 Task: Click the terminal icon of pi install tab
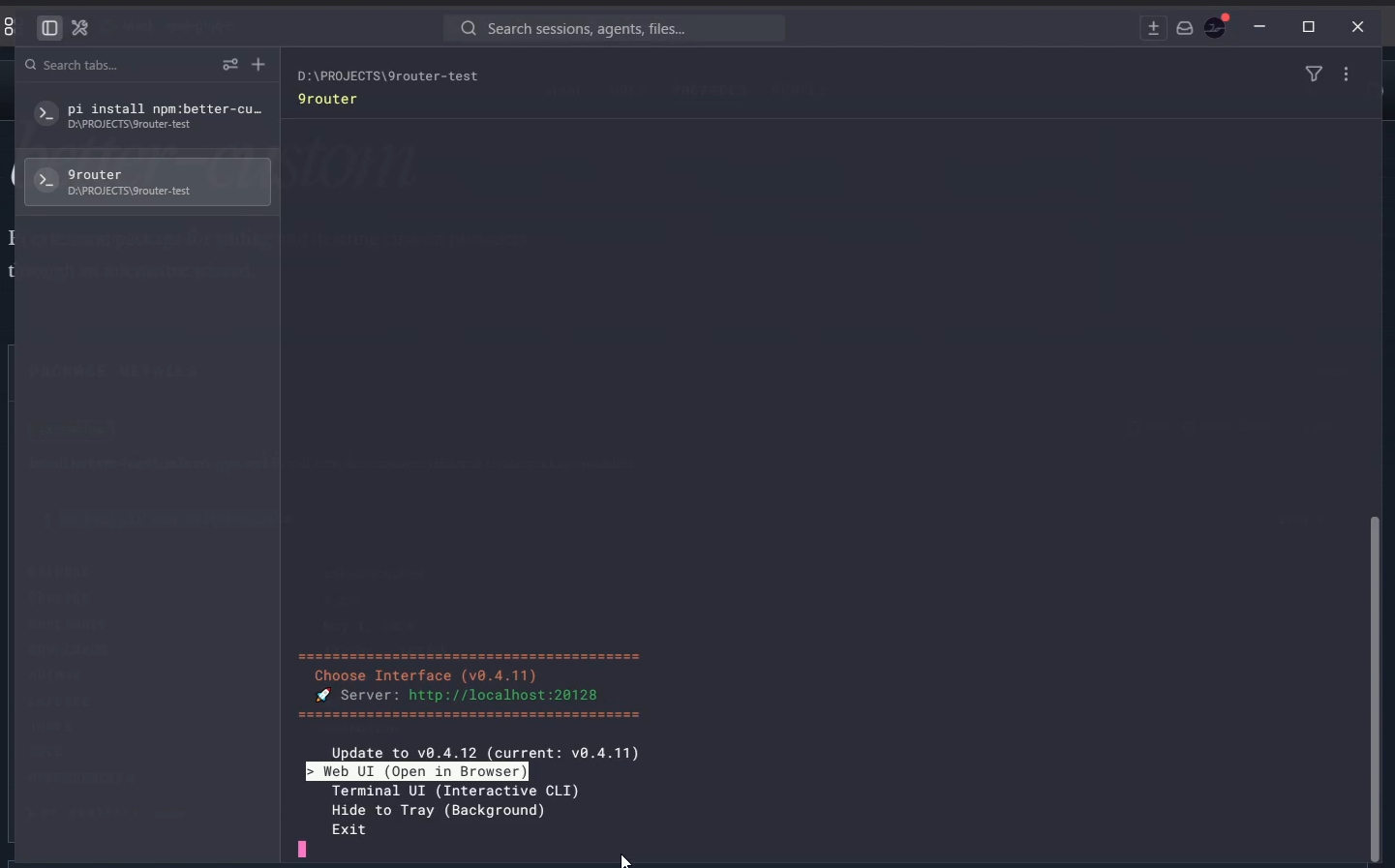pyautogui.click(x=46, y=115)
